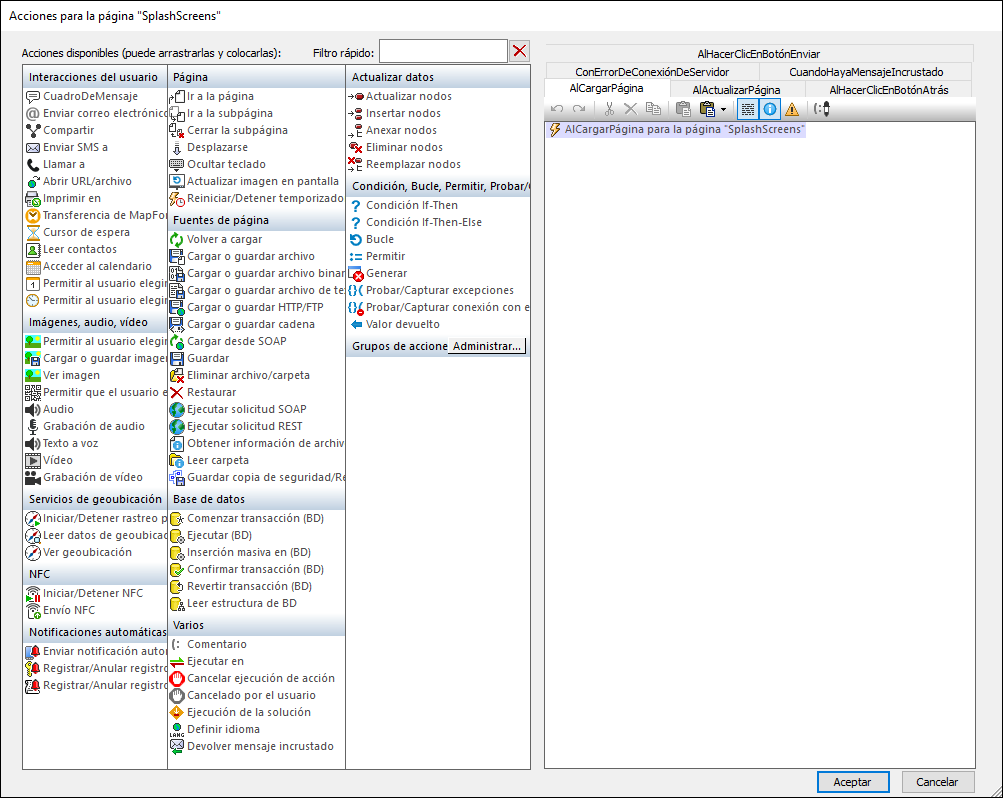Click the Volver a cargar action

(x=224, y=239)
